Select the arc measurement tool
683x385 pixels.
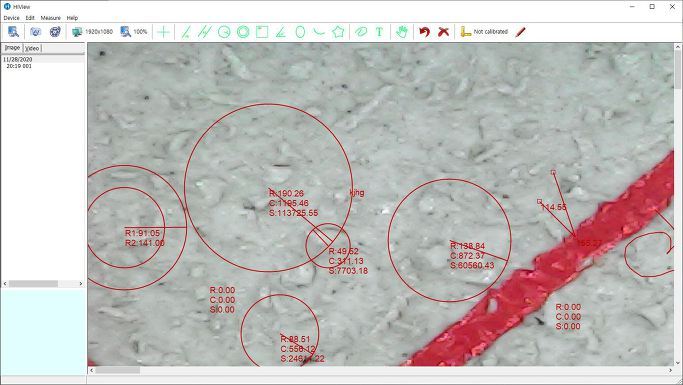coord(319,32)
